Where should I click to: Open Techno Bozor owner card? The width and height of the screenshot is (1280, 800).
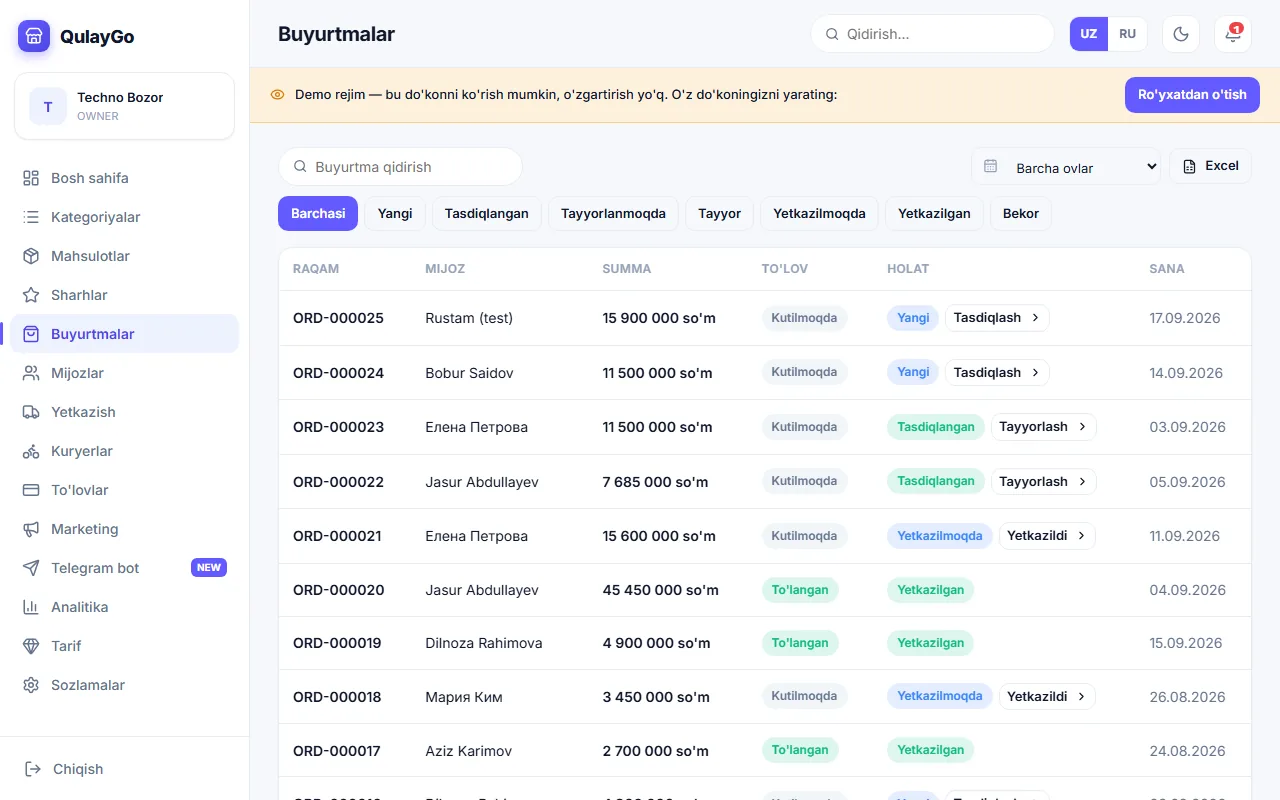pyautogui.click(x=124, y=106)
